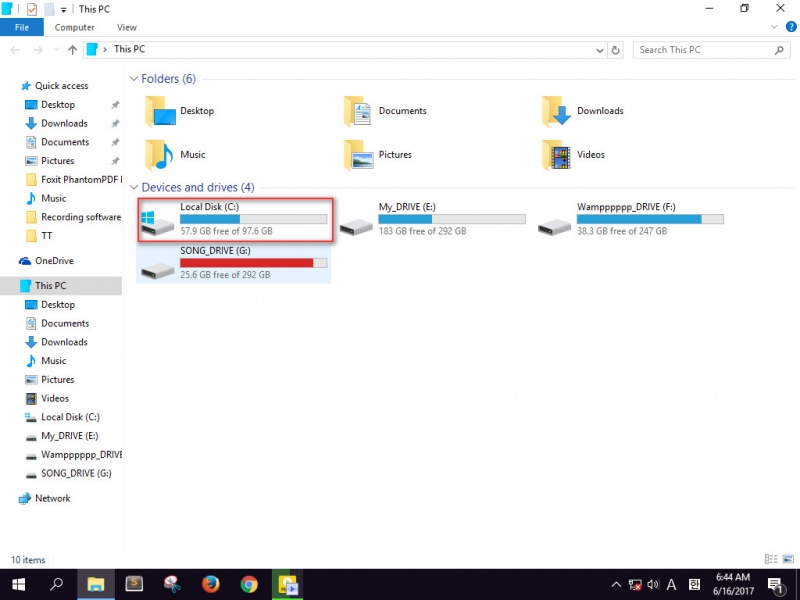
Task: Click the red SONG_DRIVE usage bar
Action: (x=254, y=263)
